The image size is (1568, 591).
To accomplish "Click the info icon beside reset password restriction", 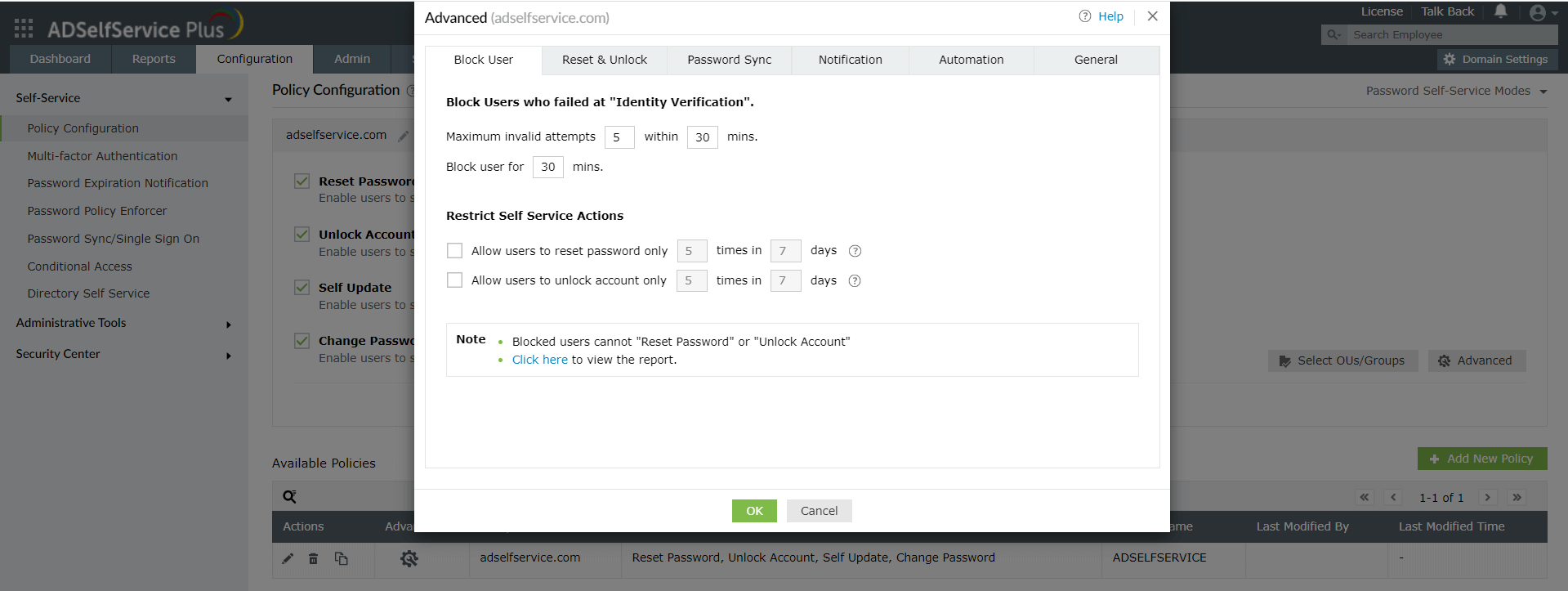I will pos(855,251).
